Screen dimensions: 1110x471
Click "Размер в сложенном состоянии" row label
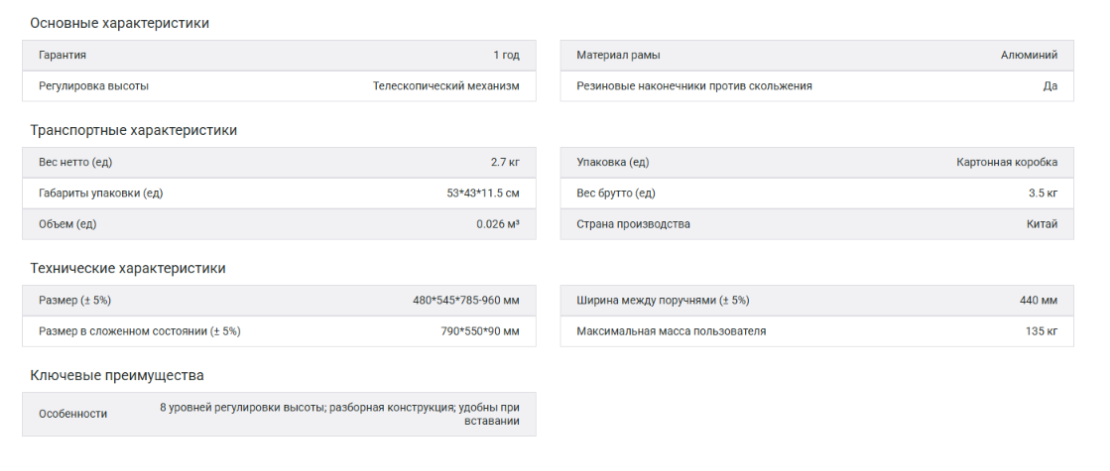[x=139, y=331]
